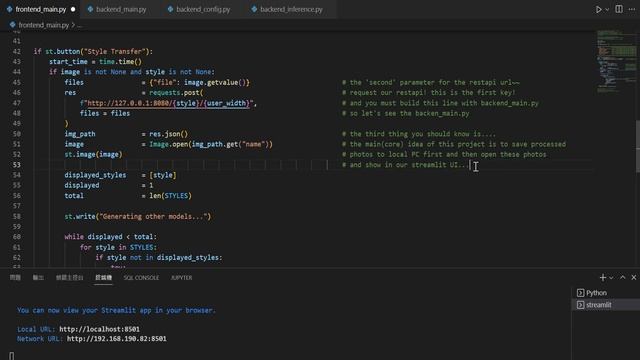Close the bottom panel
The image size is (640, 360).
(x=633, y=278)
